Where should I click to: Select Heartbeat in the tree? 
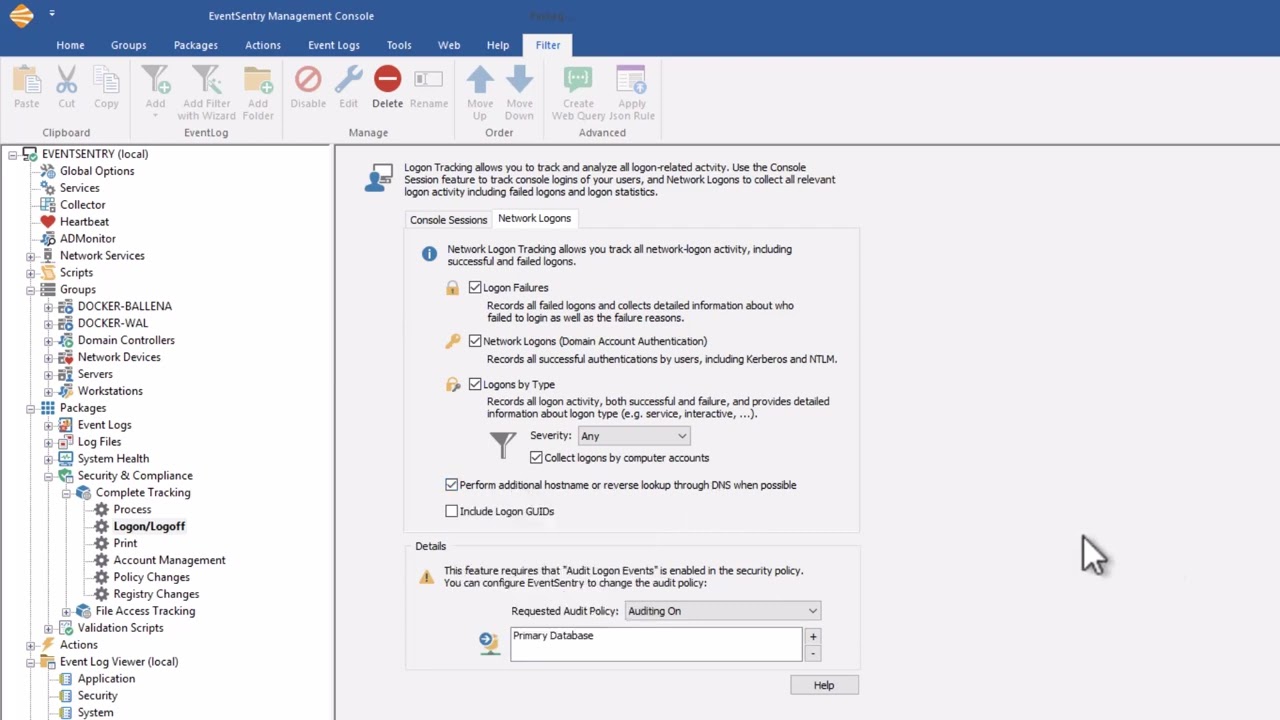point(84,222)
